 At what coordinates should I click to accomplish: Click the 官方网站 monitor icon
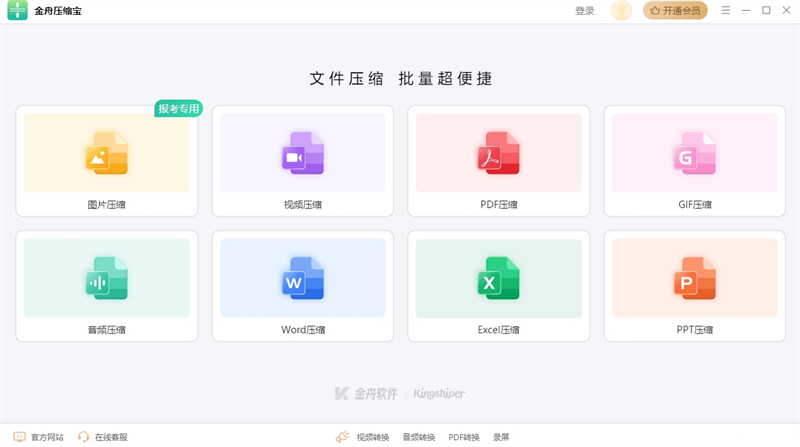19,437
